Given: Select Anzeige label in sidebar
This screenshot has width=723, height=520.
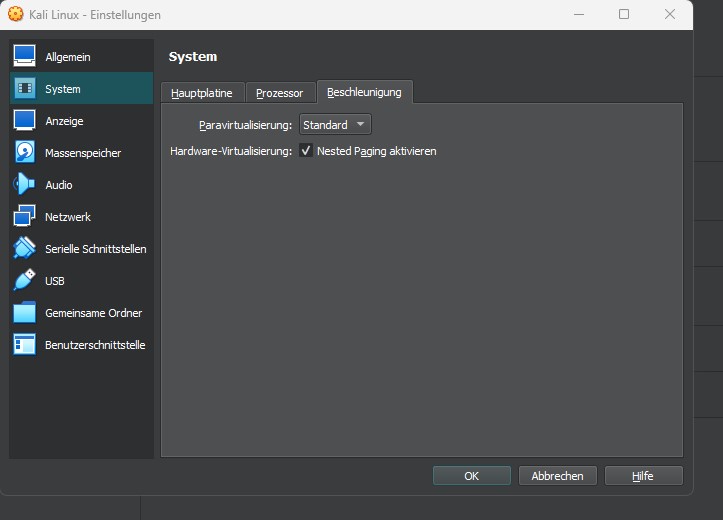Looking at the screenshot, I should pyautogui.click(x=65, y=121).
